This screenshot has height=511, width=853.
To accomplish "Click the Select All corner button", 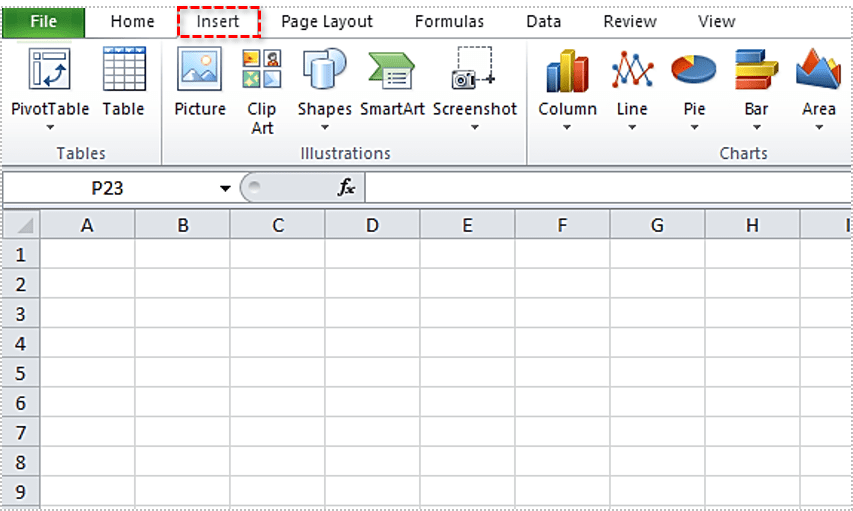I will (x=21, y=226).
